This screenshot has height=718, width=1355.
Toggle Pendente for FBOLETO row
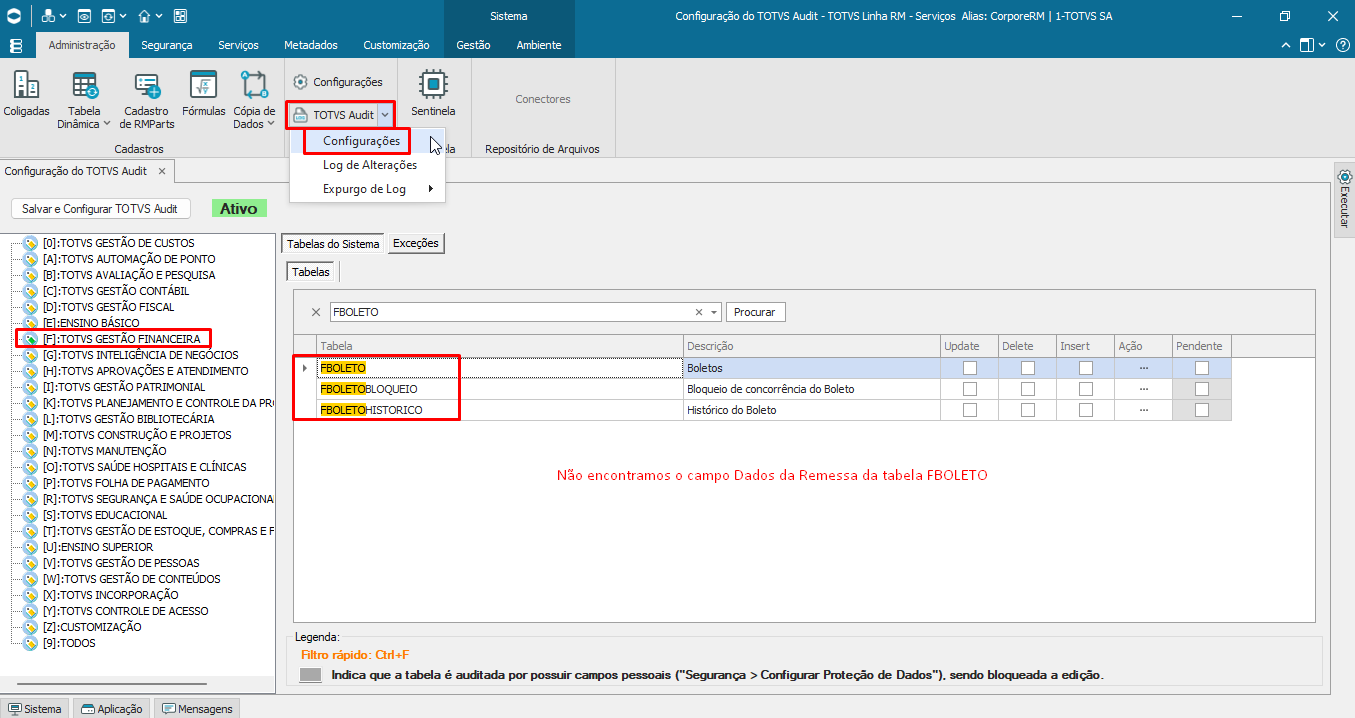[x=1202, y=368]
